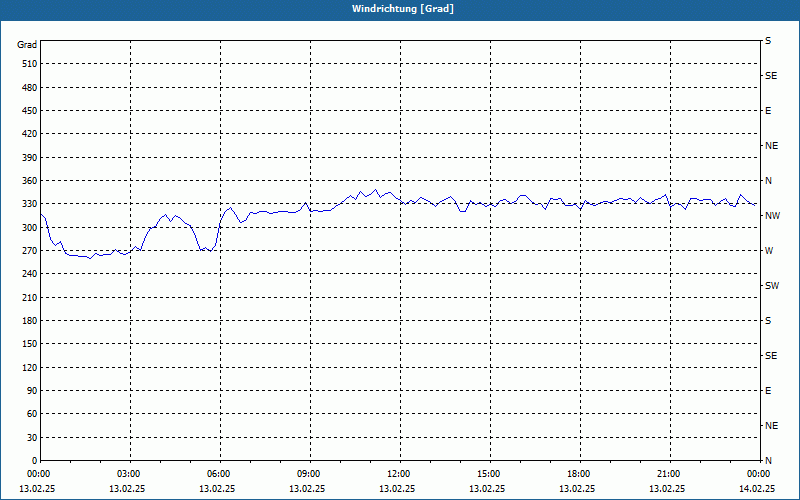Click the 210 left-axis label

point(30,297)
